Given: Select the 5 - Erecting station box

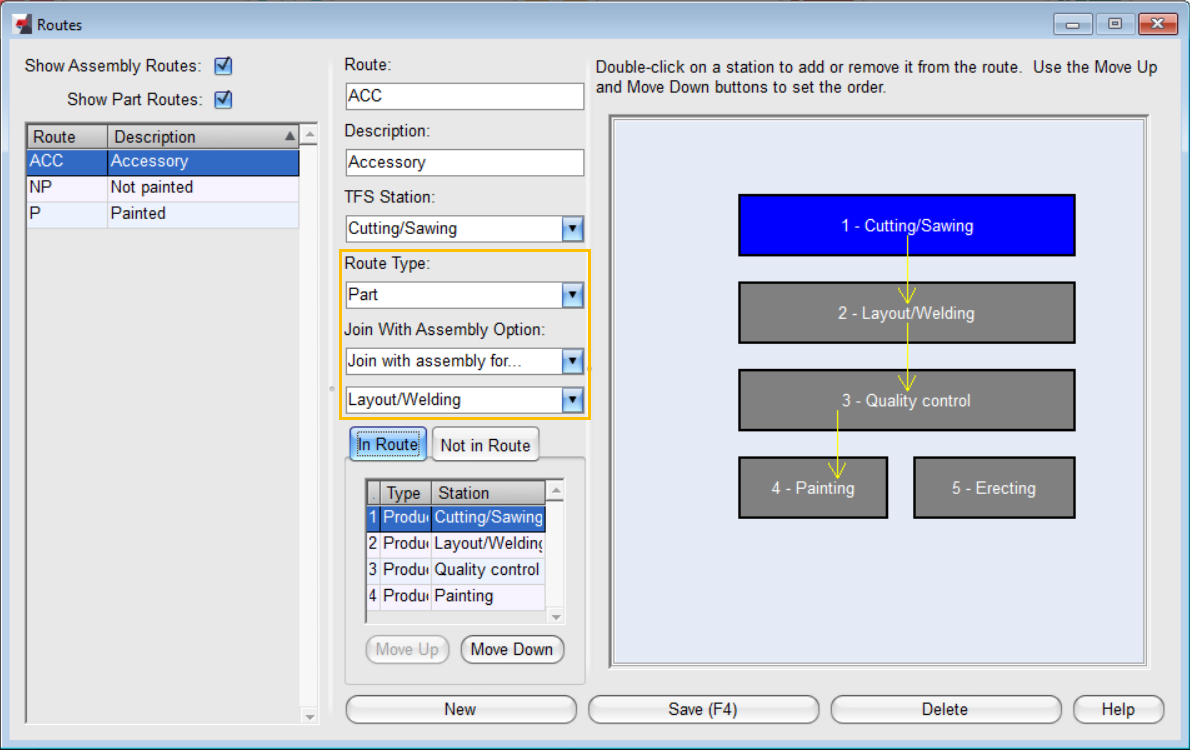Looking at the screenshot, I should pyautogui.click(x=993, y=487).
